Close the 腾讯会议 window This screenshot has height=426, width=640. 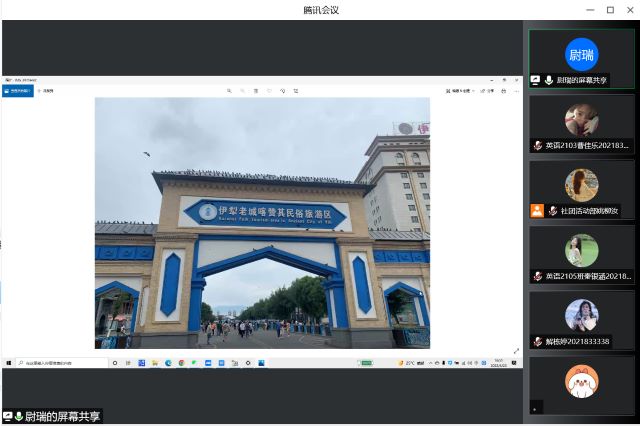[630, 10]
